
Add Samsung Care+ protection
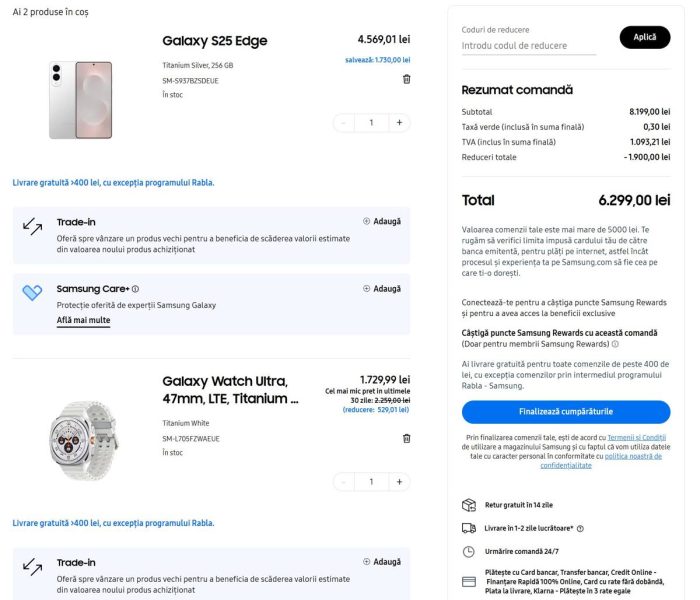[x=382, y=288]
